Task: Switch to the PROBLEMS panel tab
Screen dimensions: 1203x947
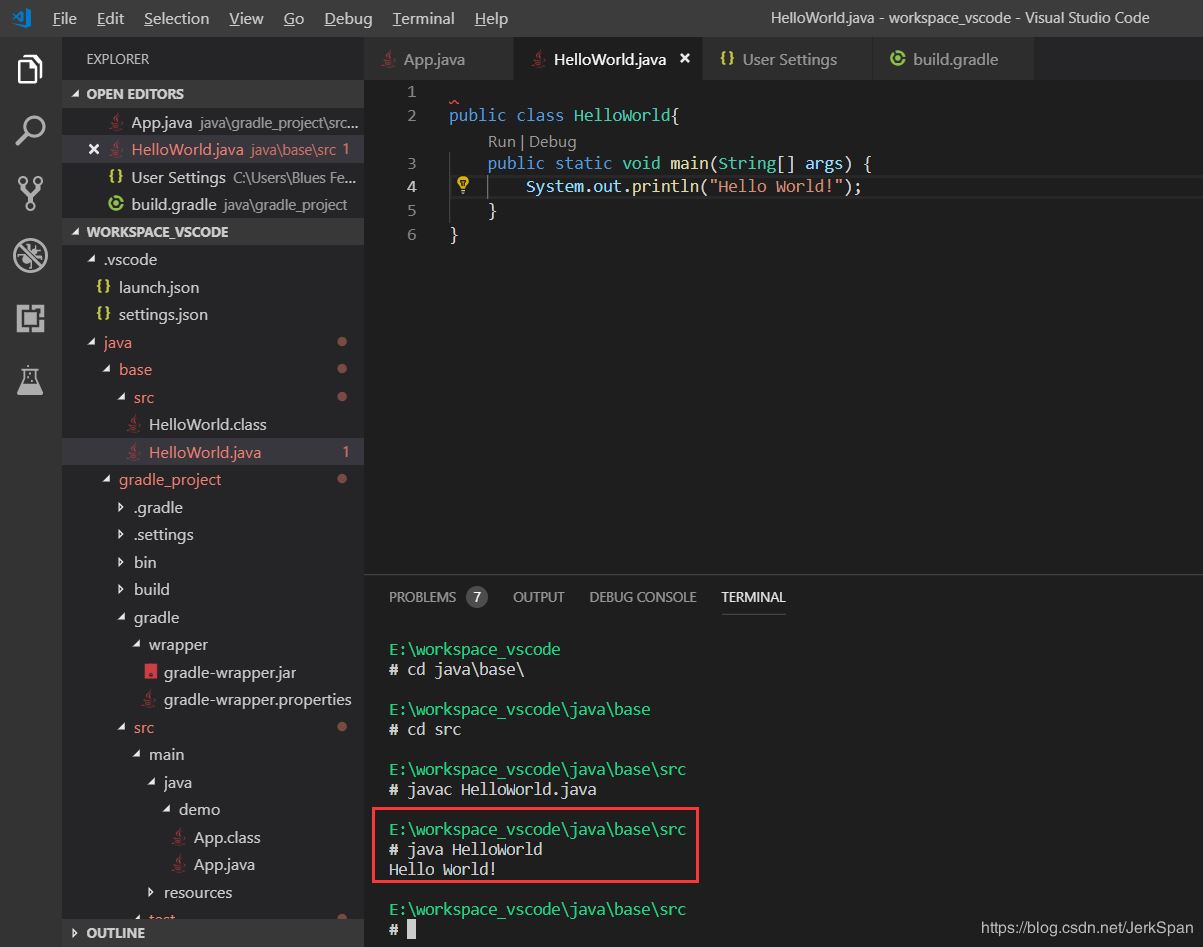Action: coord(422,597)
